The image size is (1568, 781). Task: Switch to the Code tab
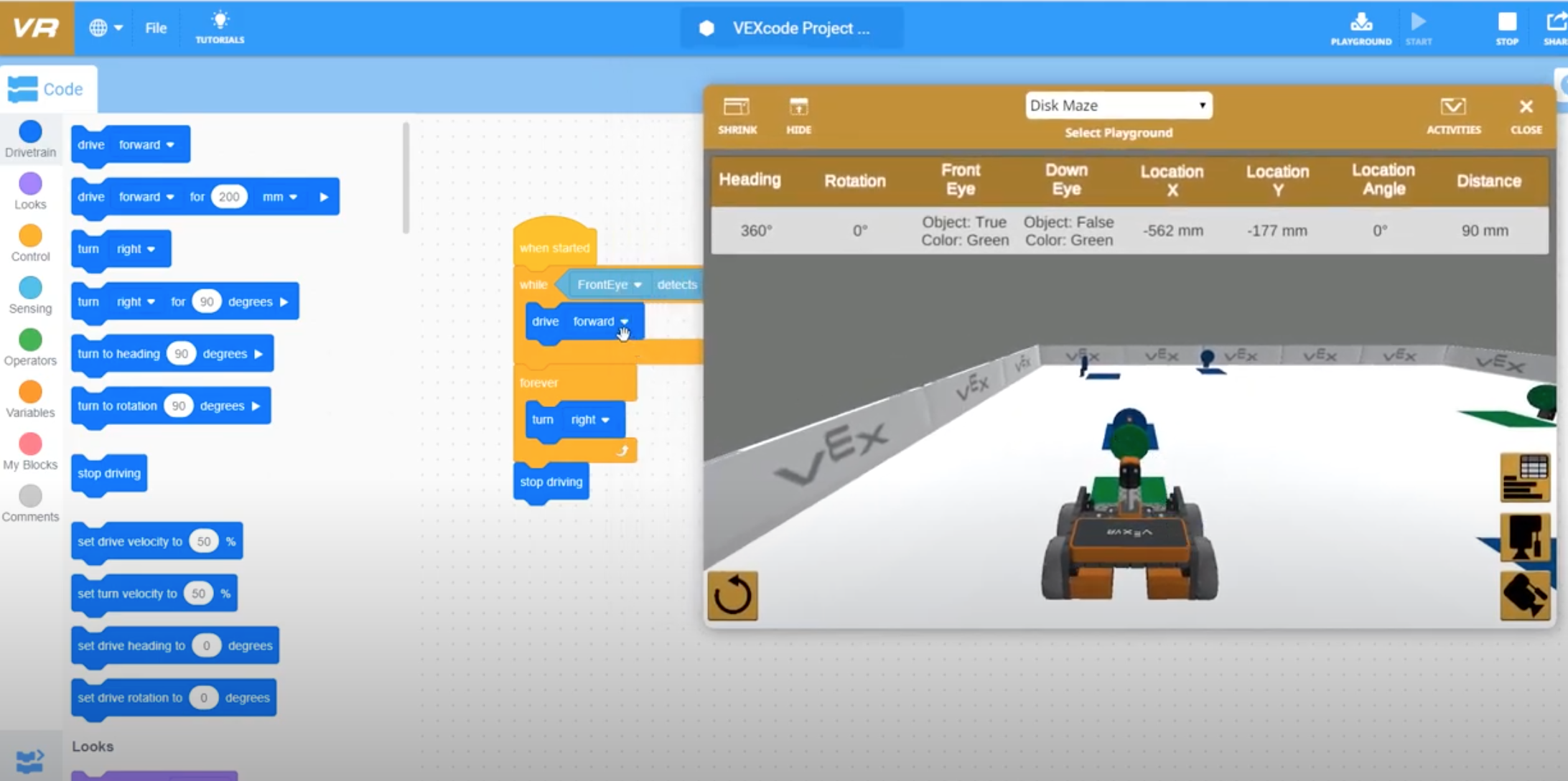pos(47,89)
